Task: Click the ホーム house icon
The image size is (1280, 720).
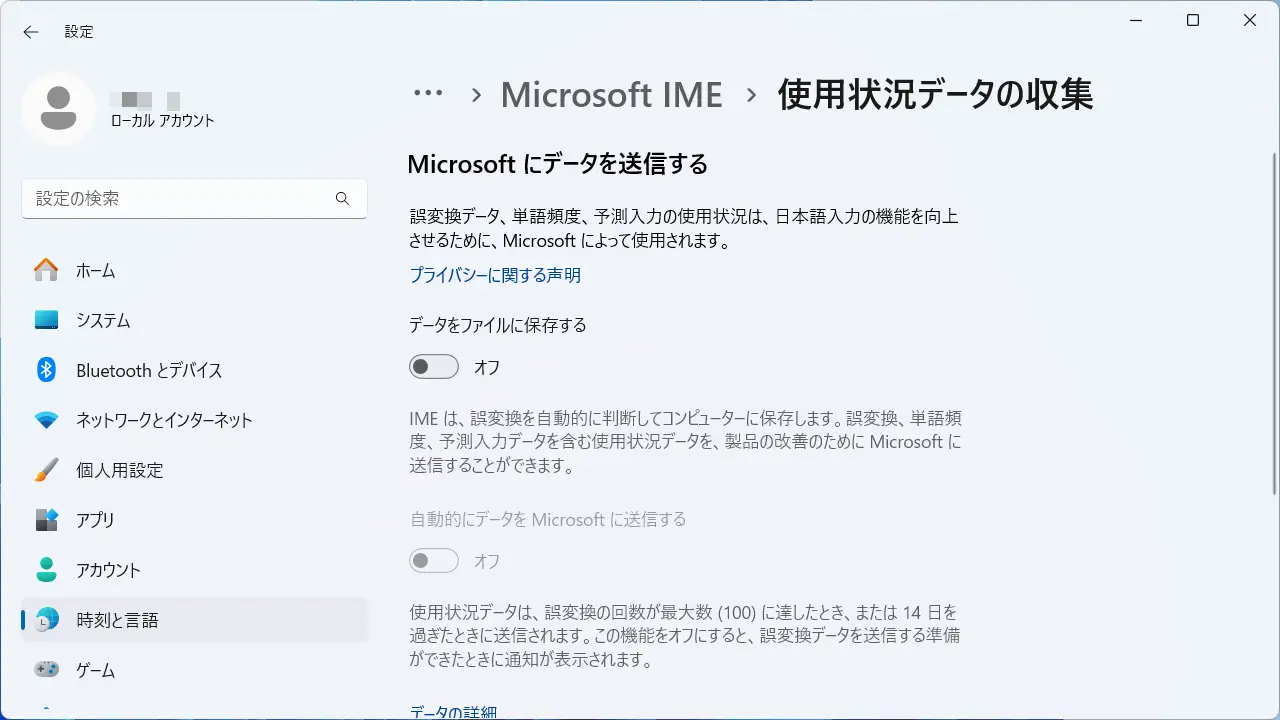Action: tap(46, 270)
